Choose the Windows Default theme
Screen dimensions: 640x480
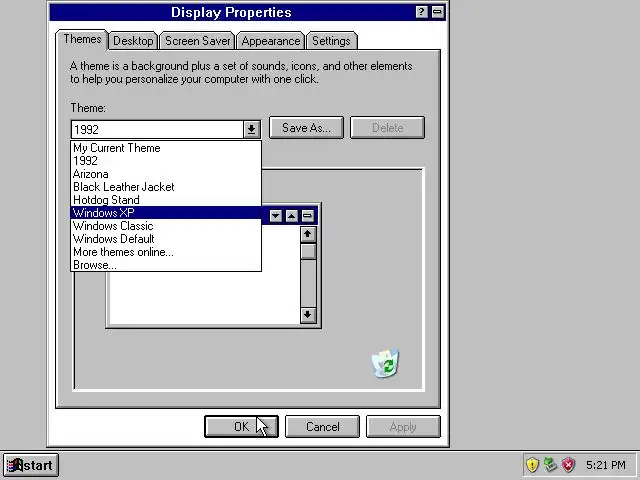[166, 239]
